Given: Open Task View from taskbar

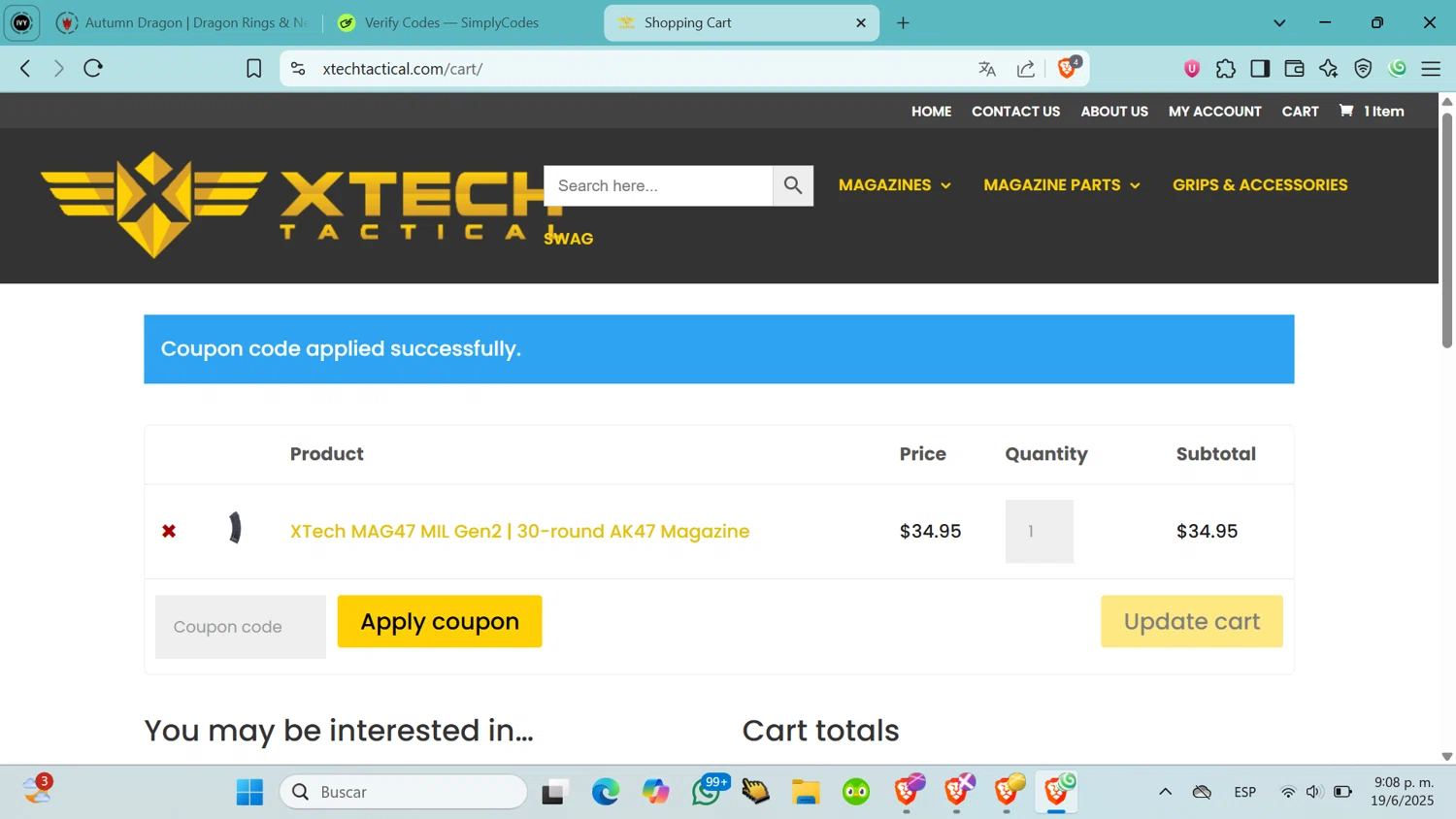Looking at the screenshot, I should (554, 792).
